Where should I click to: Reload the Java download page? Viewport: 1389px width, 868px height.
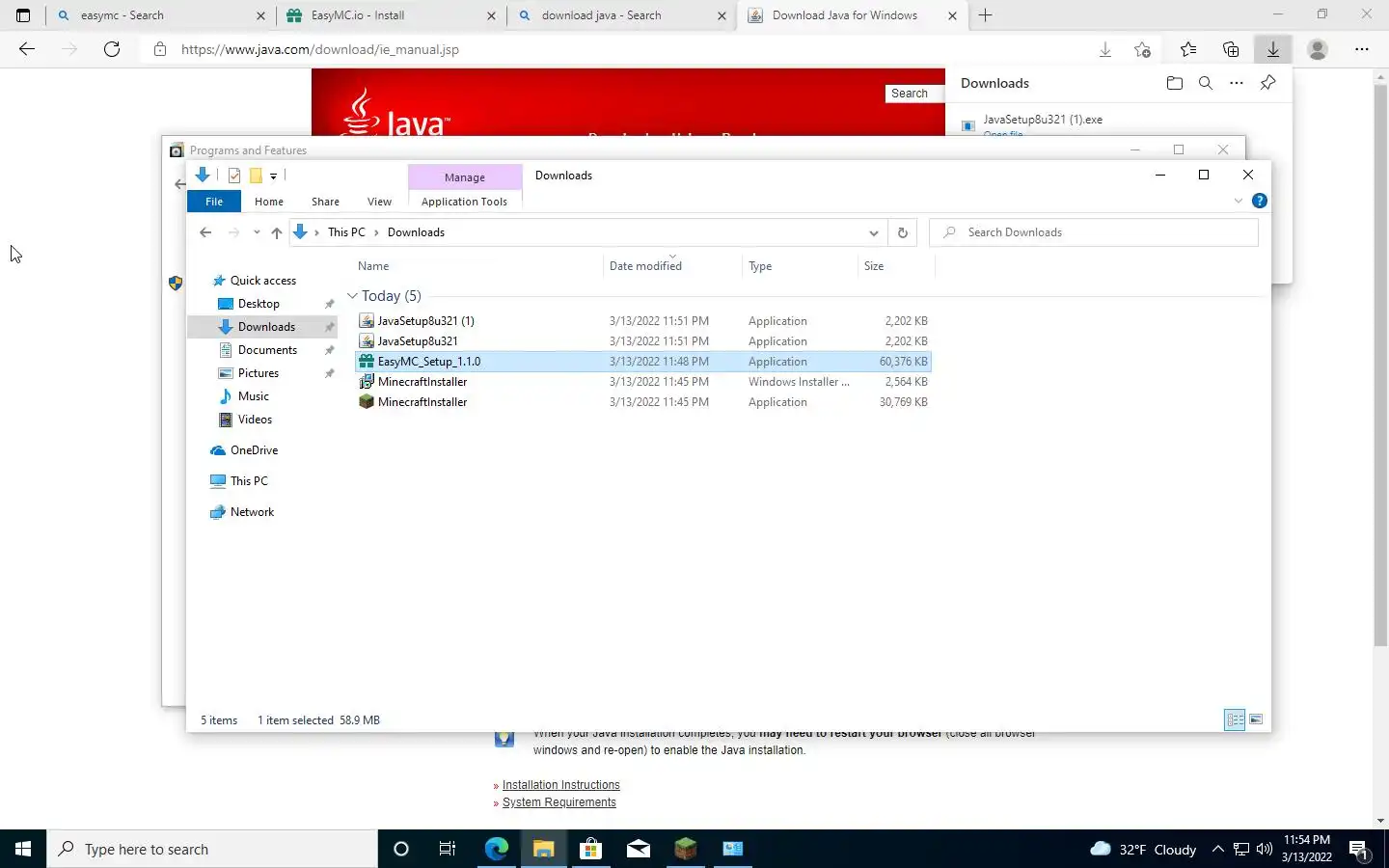[112, 49]
